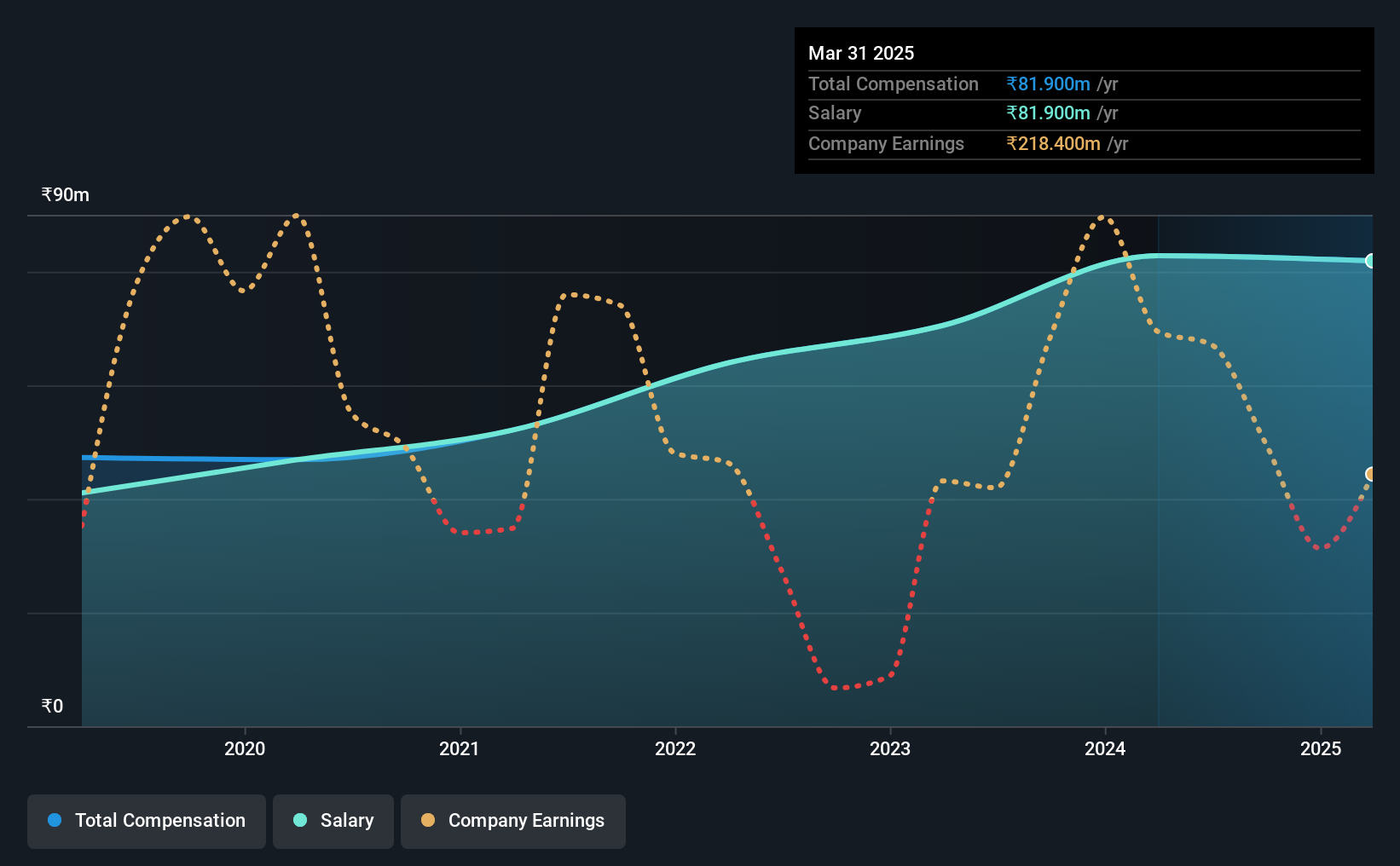
Task: Click the Total Compensation label in tooltip
Action: [894, 84]
